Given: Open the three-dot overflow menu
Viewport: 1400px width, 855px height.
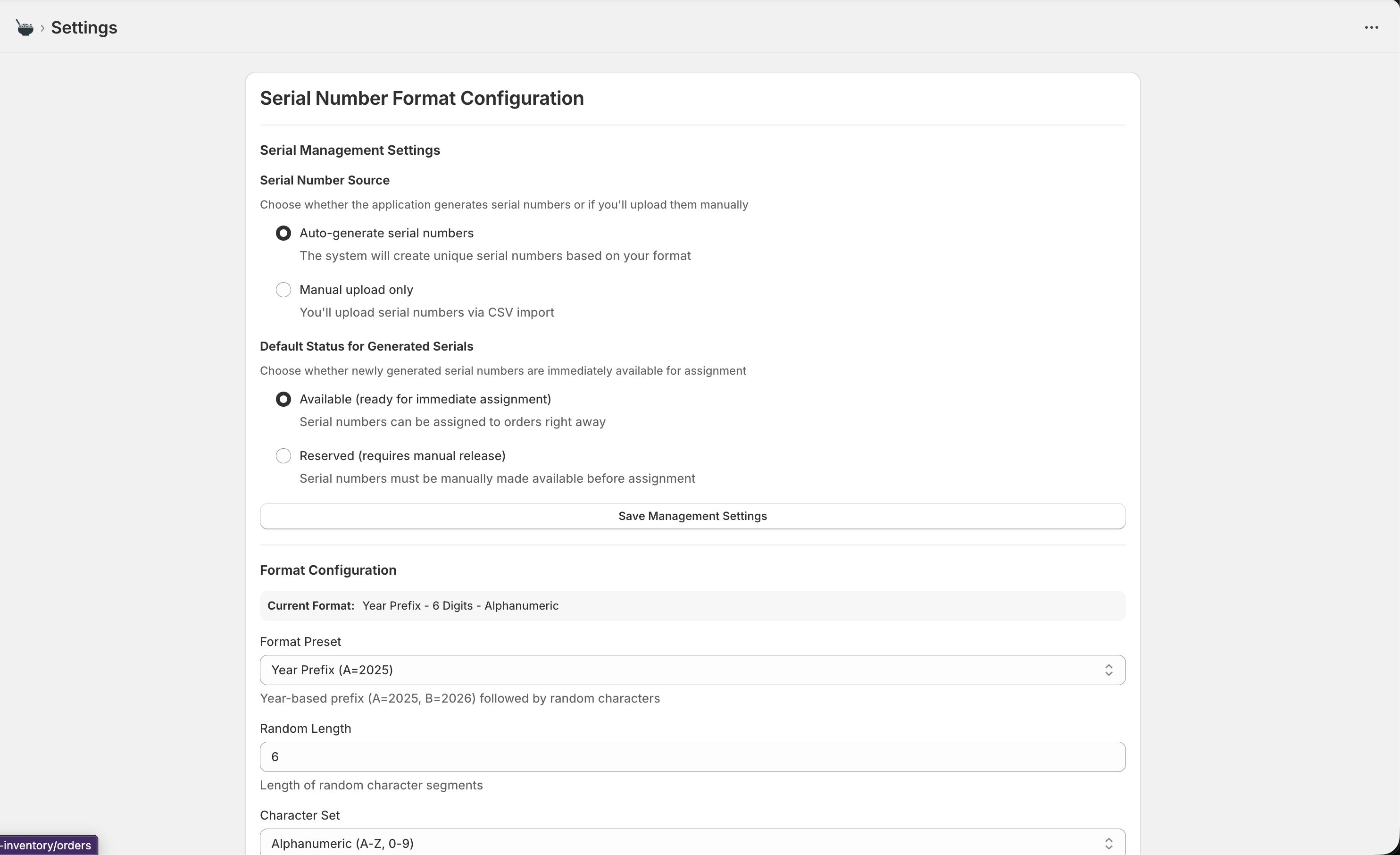Looking at the screenshot, I should [1372, 27].
